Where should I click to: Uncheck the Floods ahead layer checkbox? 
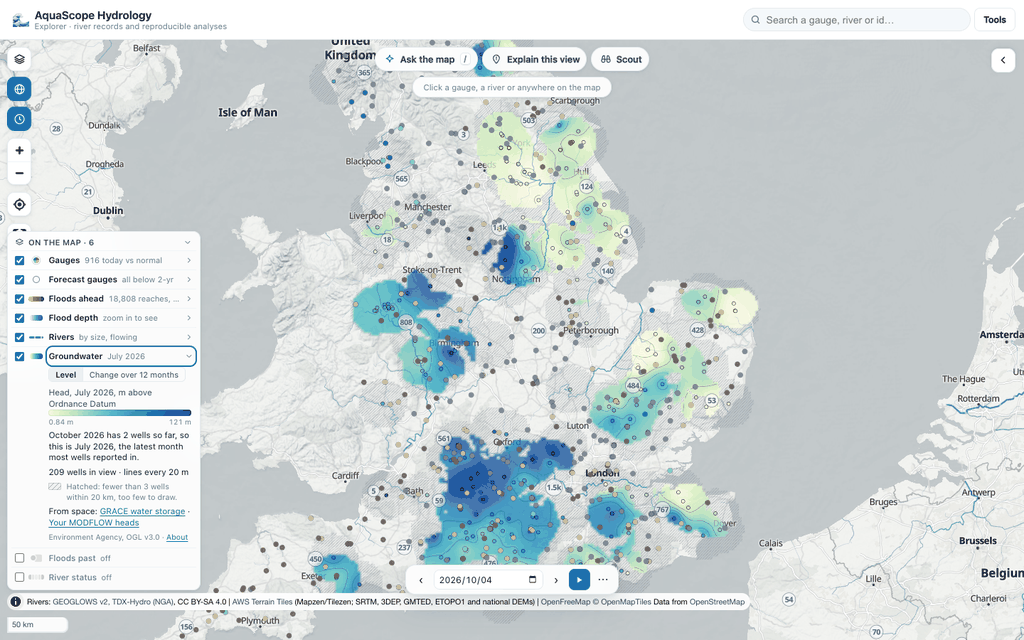pos(20,299)
